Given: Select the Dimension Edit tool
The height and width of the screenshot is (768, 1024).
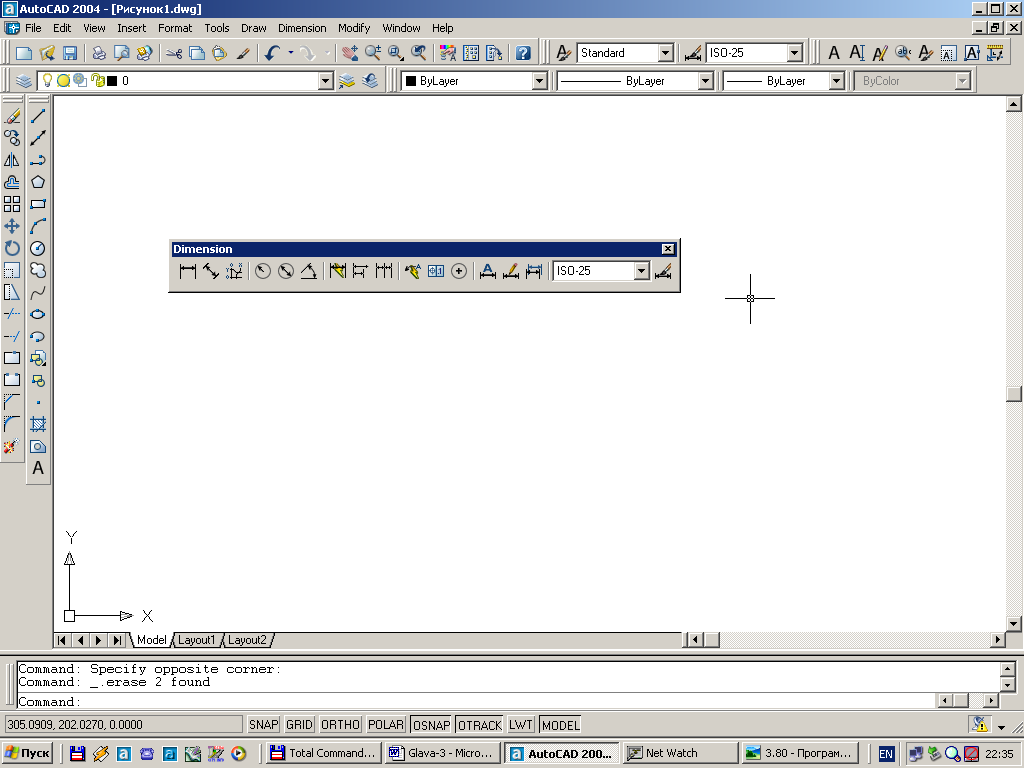Looking at the screenshot, I should 487,271.
